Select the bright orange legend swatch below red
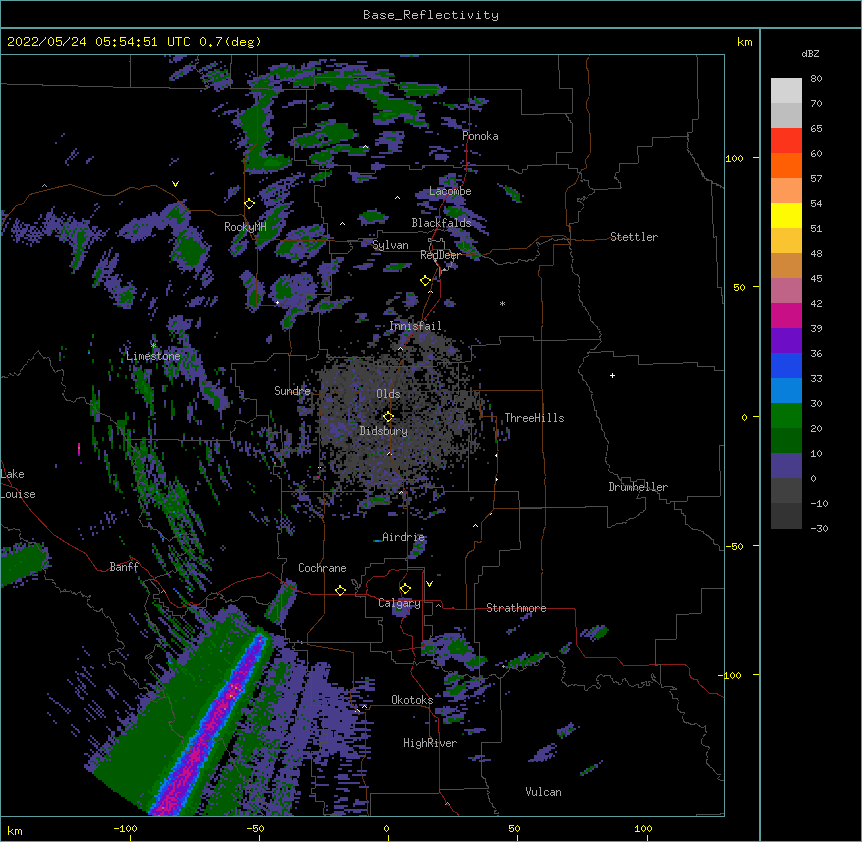This screenshot has width=862, height=842. click(786, 165)
